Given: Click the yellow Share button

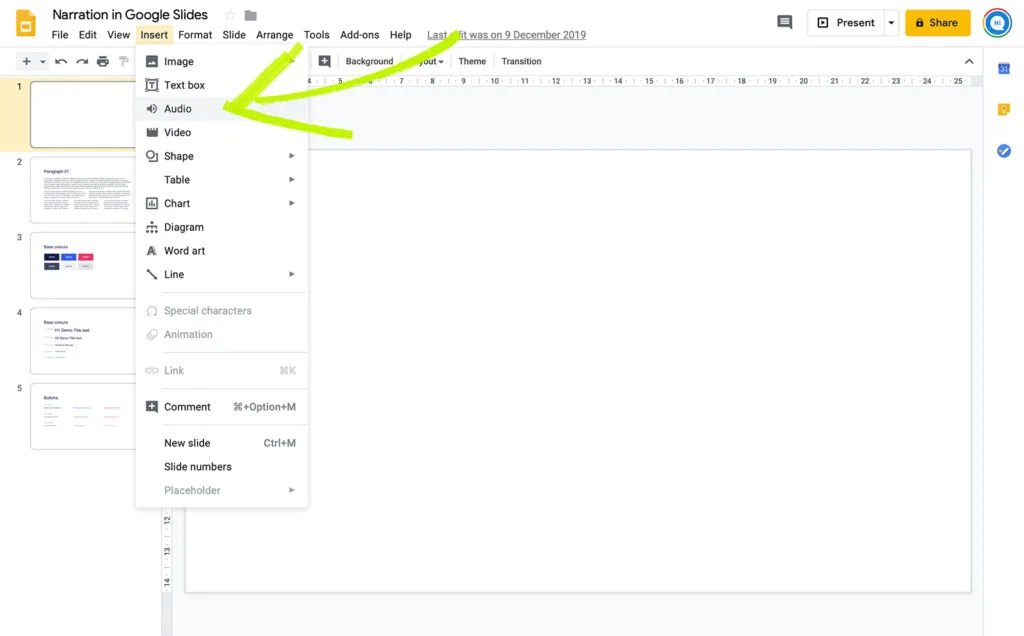Looking at the screenshot, I should point(937,23).
